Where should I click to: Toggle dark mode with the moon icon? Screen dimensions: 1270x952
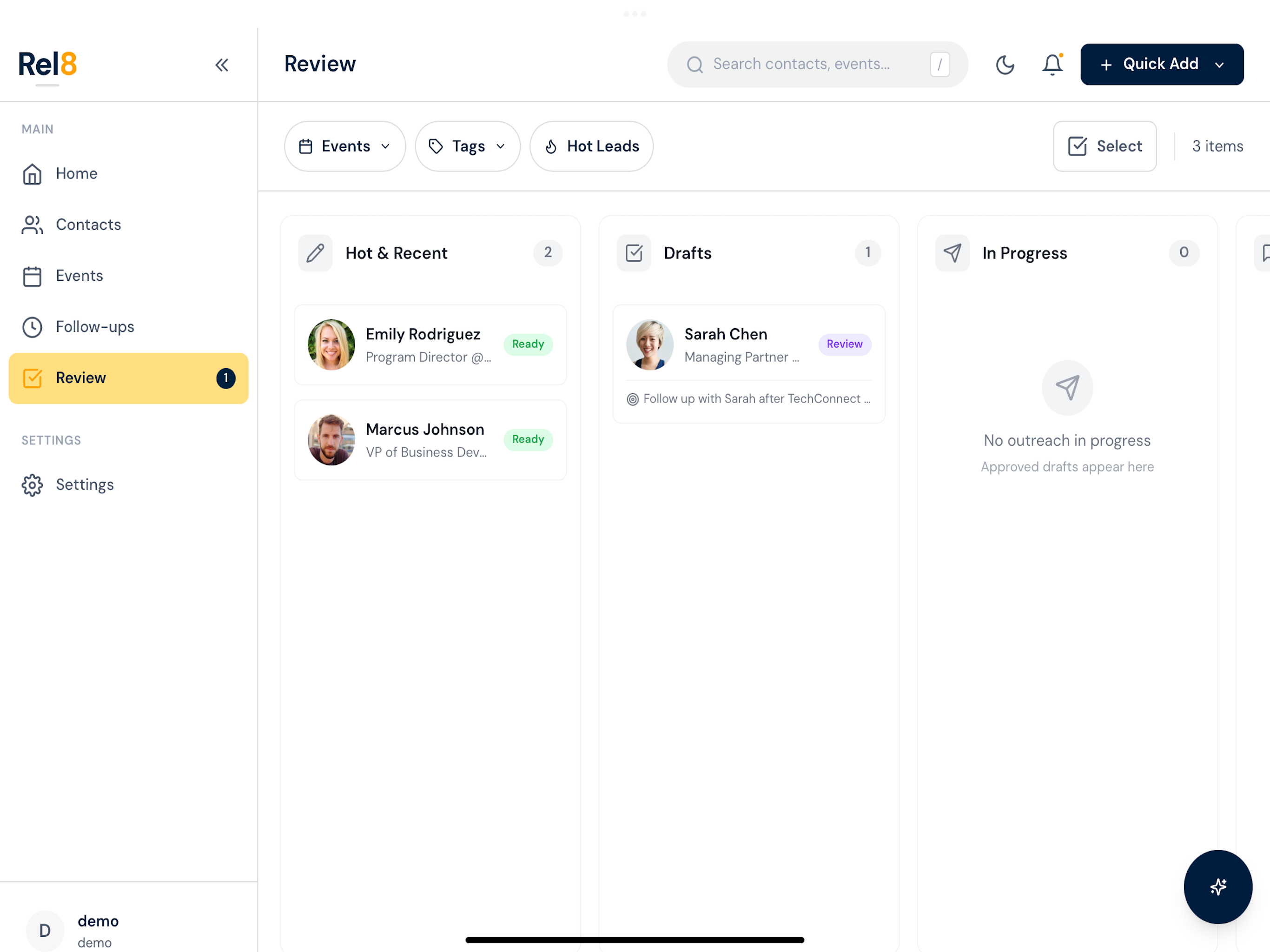coord(1005,64)
